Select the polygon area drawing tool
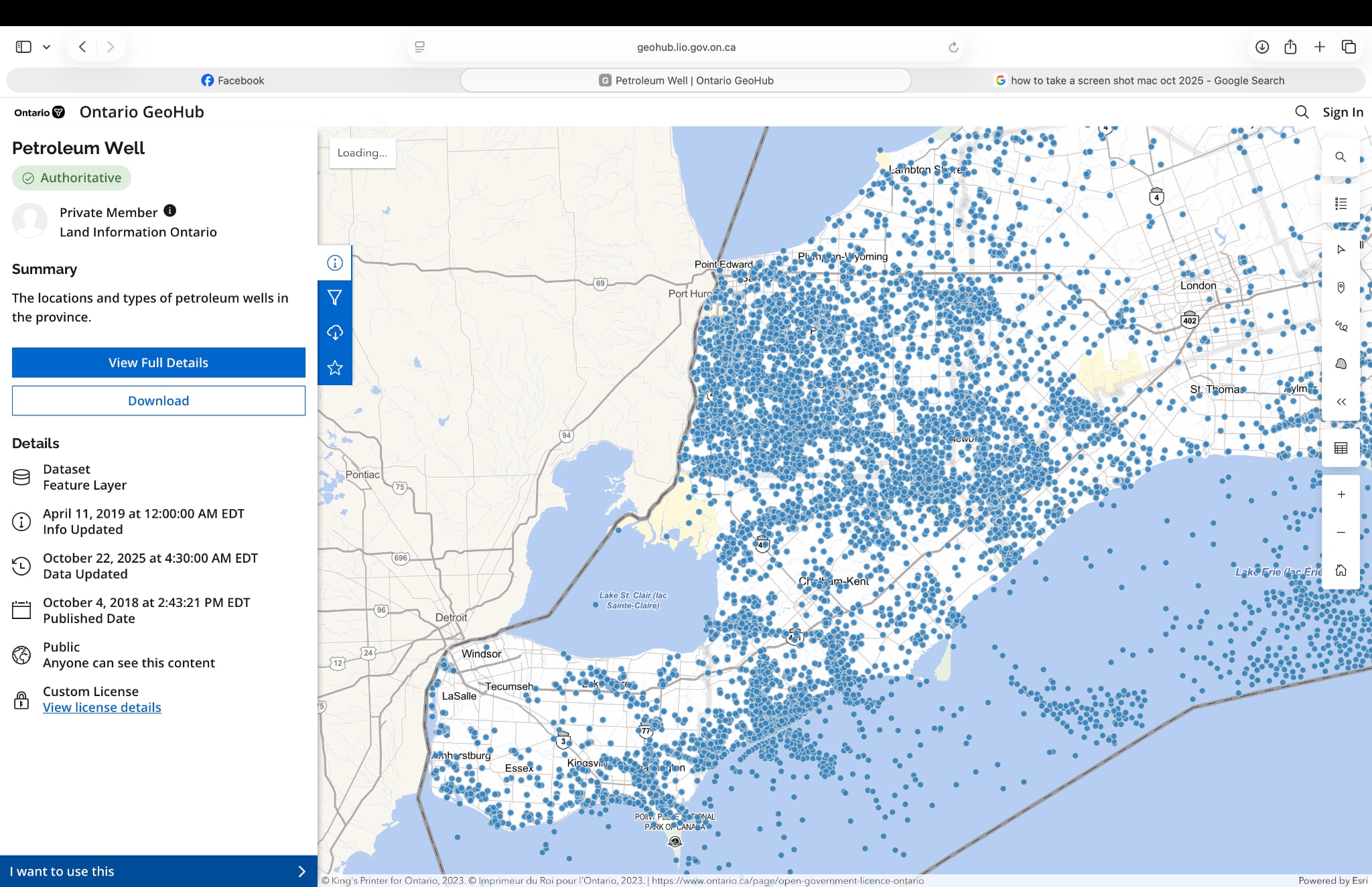The width and height of the screenshot is (1372, 887). (1340, 364)
